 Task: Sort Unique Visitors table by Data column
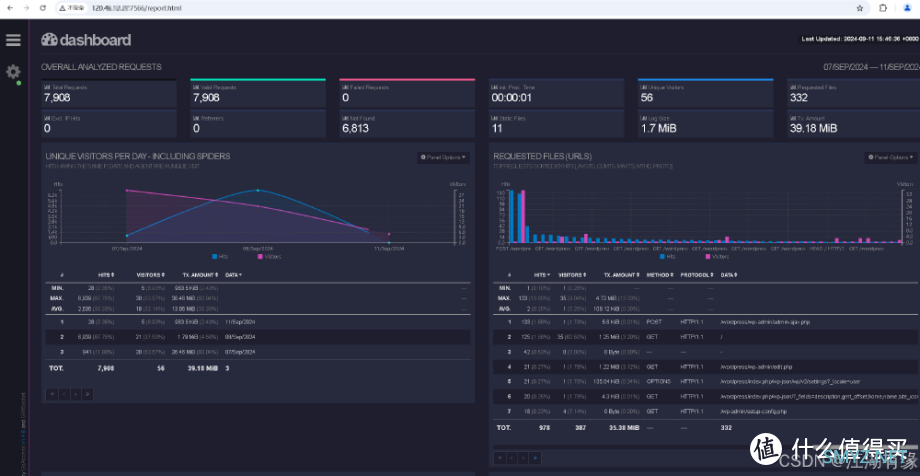point(234,275)
